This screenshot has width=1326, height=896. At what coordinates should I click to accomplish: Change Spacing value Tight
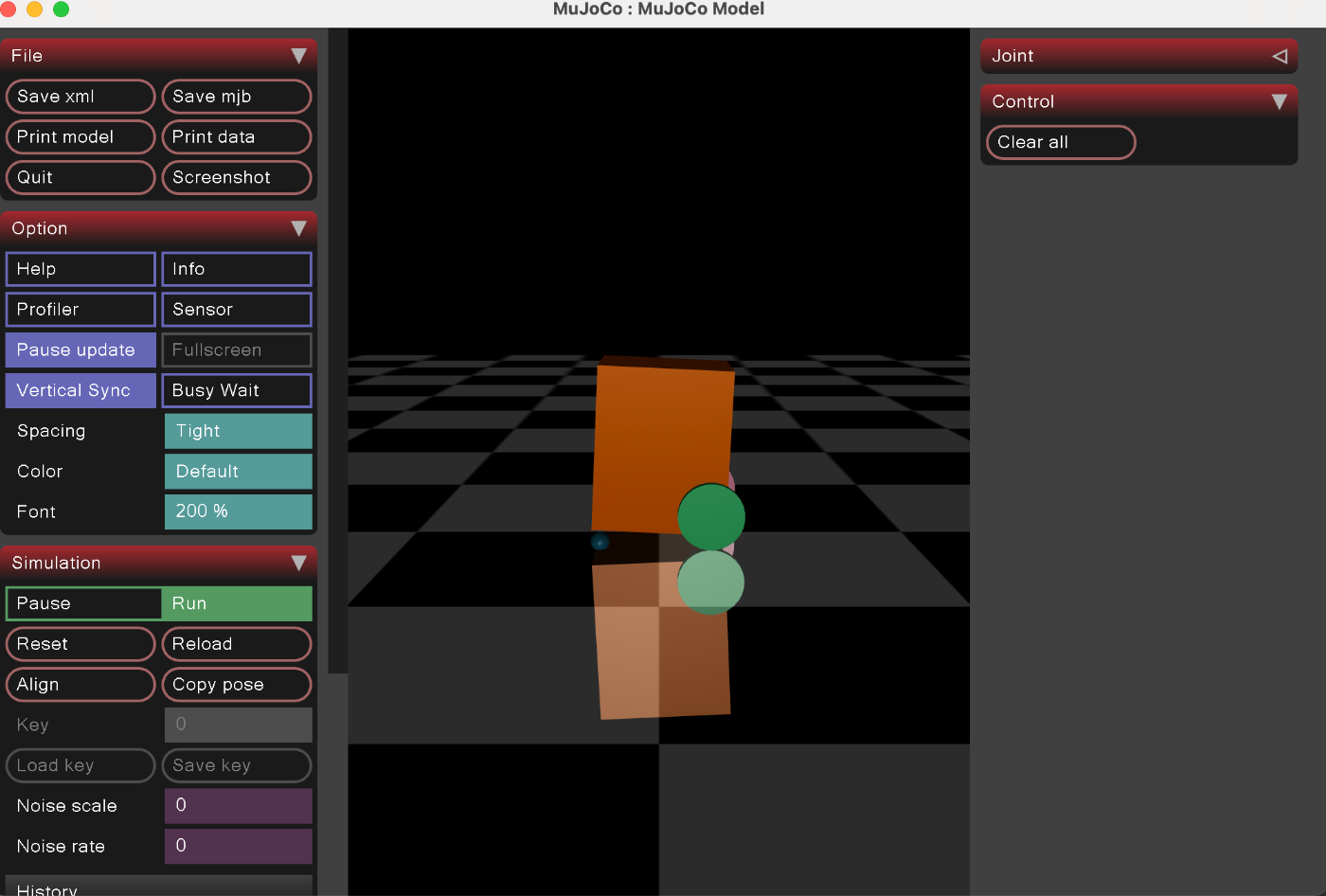point(239,431)
